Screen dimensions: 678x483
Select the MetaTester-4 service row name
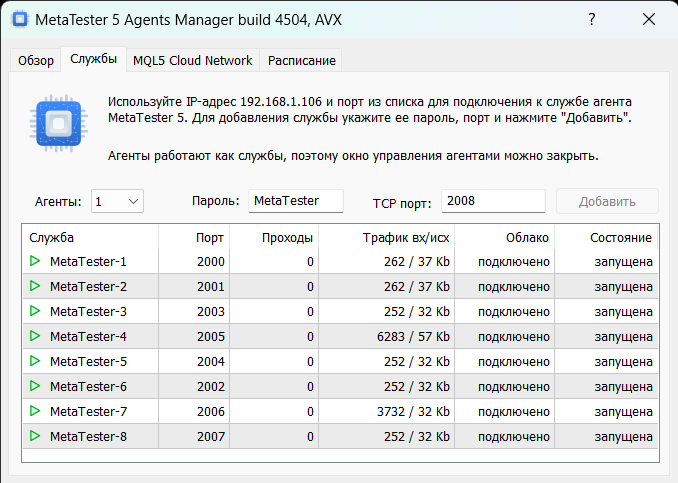pos(88,337)
